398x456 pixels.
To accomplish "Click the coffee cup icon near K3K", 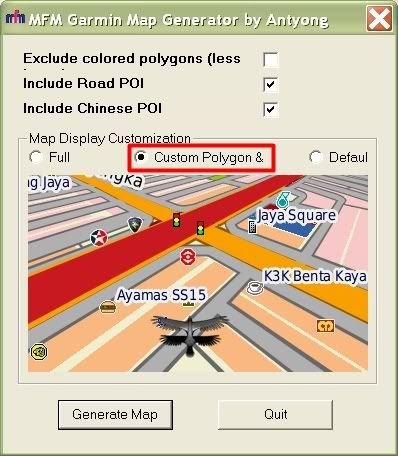I will (255, 287).
